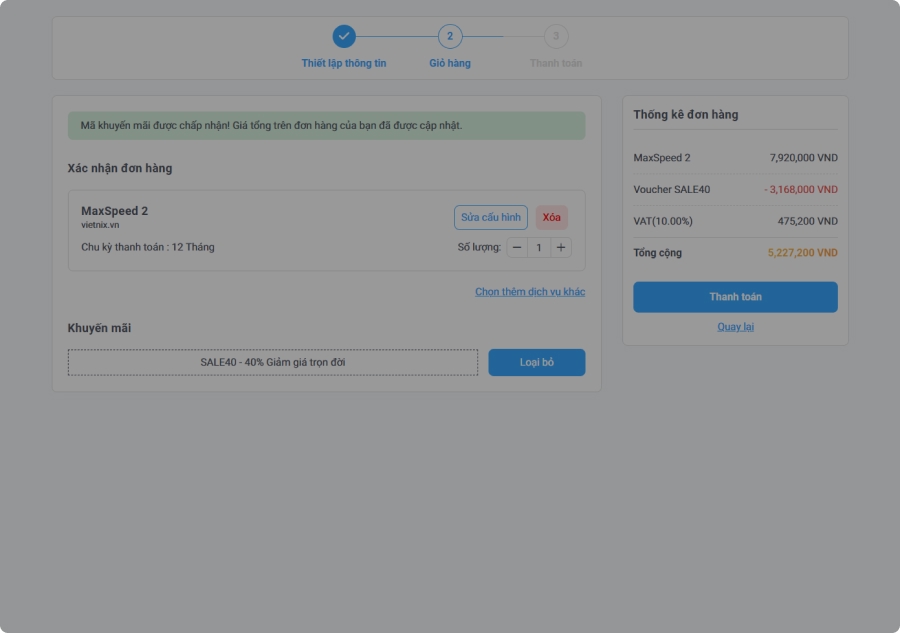Screen dimensions: 900x633
Task: Select the 'Giỏ hàng' step label
Action: (450, 63)
